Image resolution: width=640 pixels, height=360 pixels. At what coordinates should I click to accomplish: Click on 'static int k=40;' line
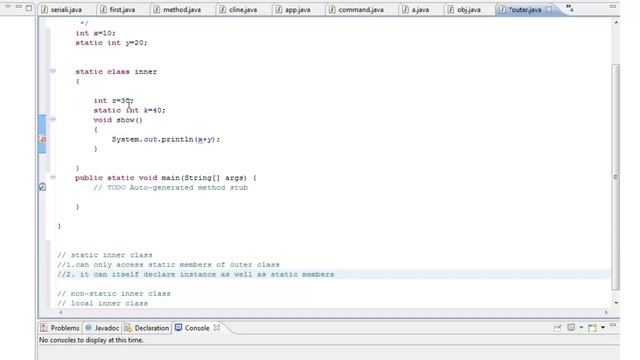point(129,110)
